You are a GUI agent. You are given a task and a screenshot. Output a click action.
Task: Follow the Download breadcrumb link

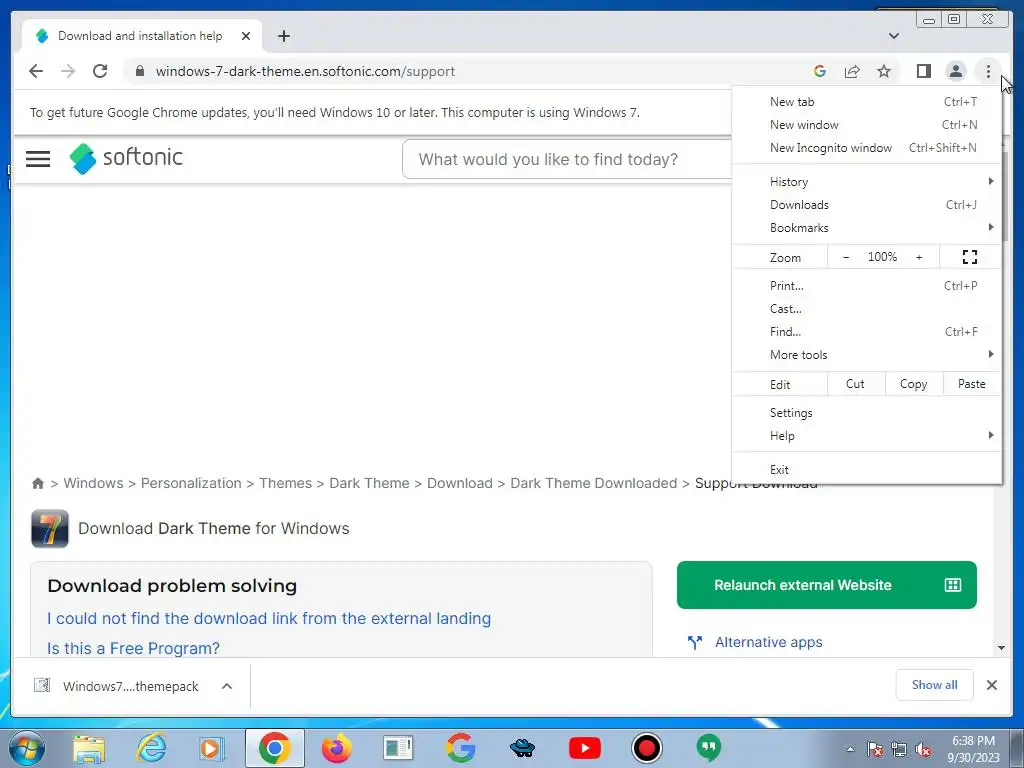[460, 483]
